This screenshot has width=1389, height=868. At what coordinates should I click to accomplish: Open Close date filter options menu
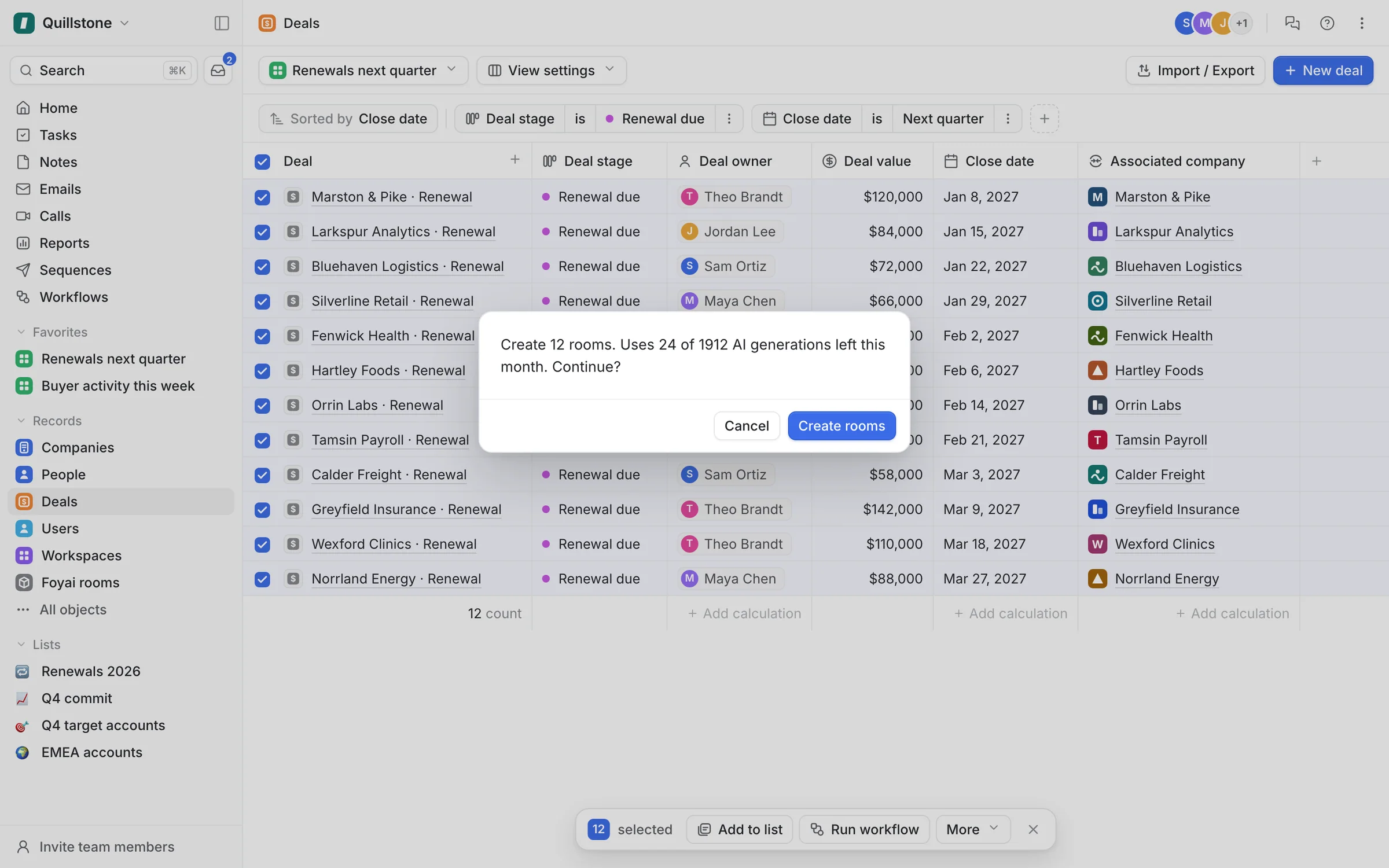click(1008, 119)
